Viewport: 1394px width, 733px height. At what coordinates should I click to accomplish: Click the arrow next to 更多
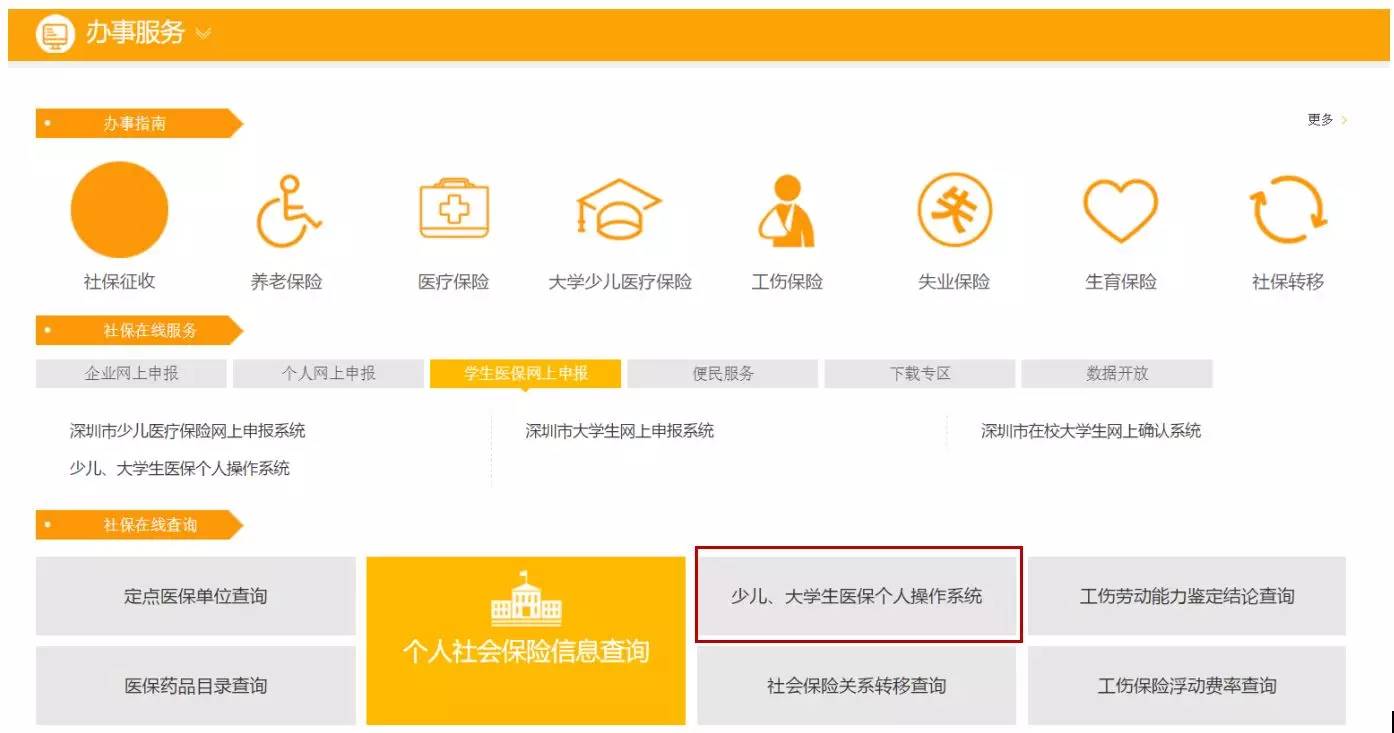click(x=1344, y=120)
